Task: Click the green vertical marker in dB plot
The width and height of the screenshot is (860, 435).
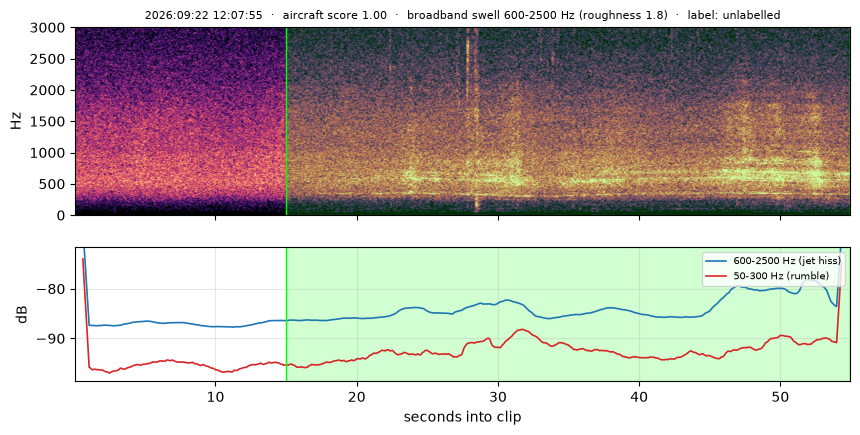Action: [286, 314]
